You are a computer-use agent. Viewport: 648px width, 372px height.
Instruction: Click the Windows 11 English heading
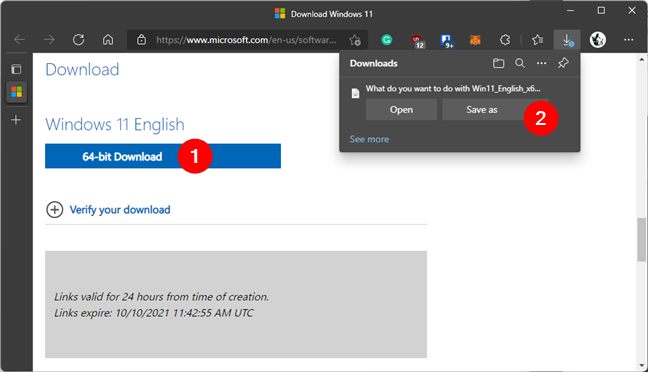pyautogui.click(x=115, y=124)
